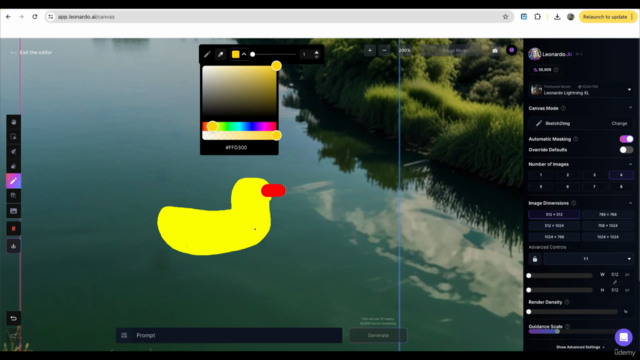Choose the 768 × 768 dimension preset

click(608, 214)
